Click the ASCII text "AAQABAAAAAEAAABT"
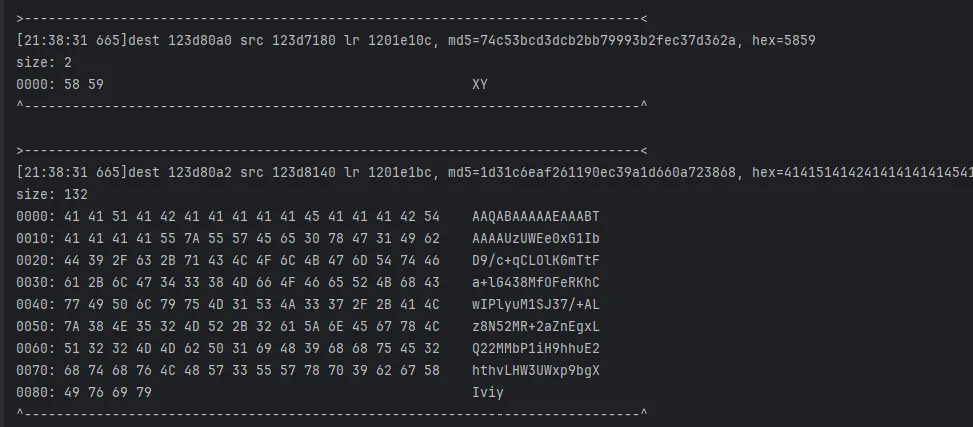Image resolution: width=973 pixels, height=427 pixels. tap(536, 216)
